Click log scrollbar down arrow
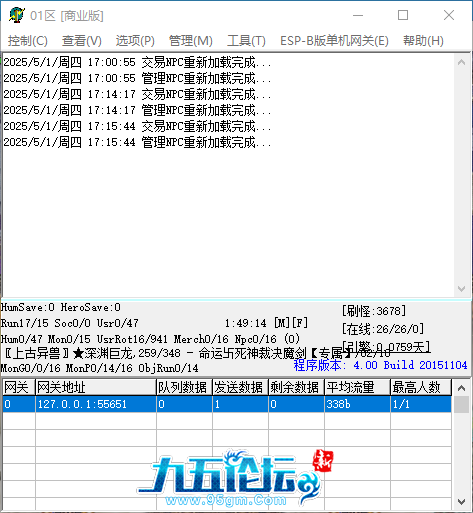Viewport: 473px width, 513px height. pyautogui.click(x=461, y=289)
